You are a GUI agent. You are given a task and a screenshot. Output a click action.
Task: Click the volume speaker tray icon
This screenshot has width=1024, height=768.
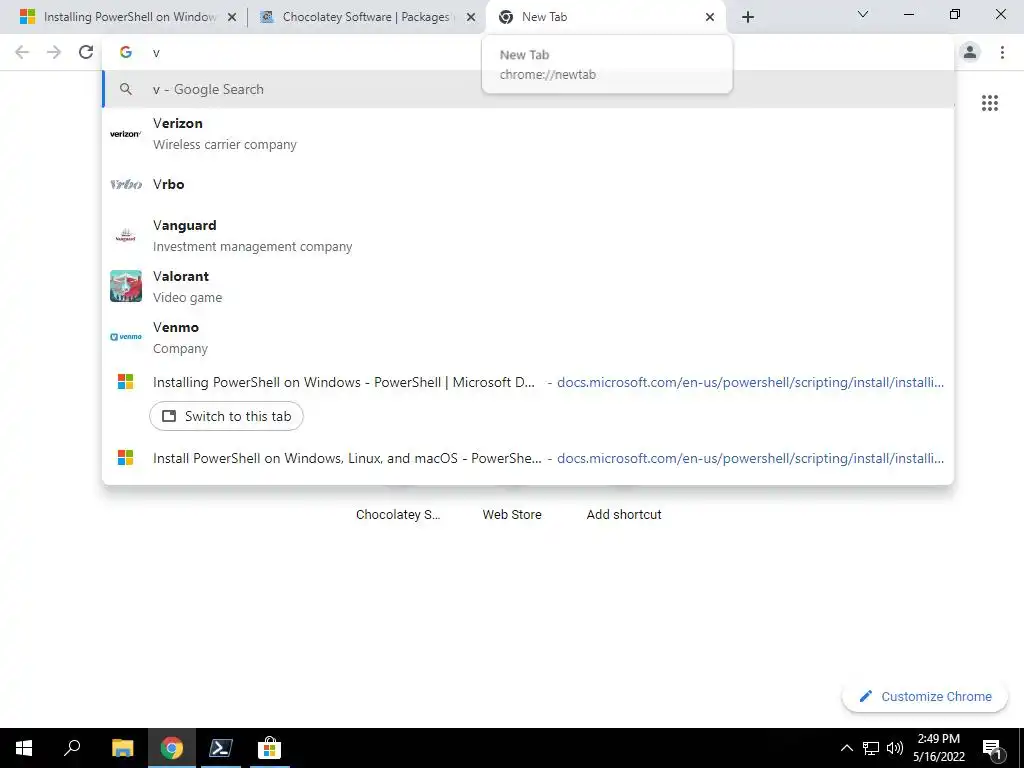pyautogui.click(x=895, y=748)
